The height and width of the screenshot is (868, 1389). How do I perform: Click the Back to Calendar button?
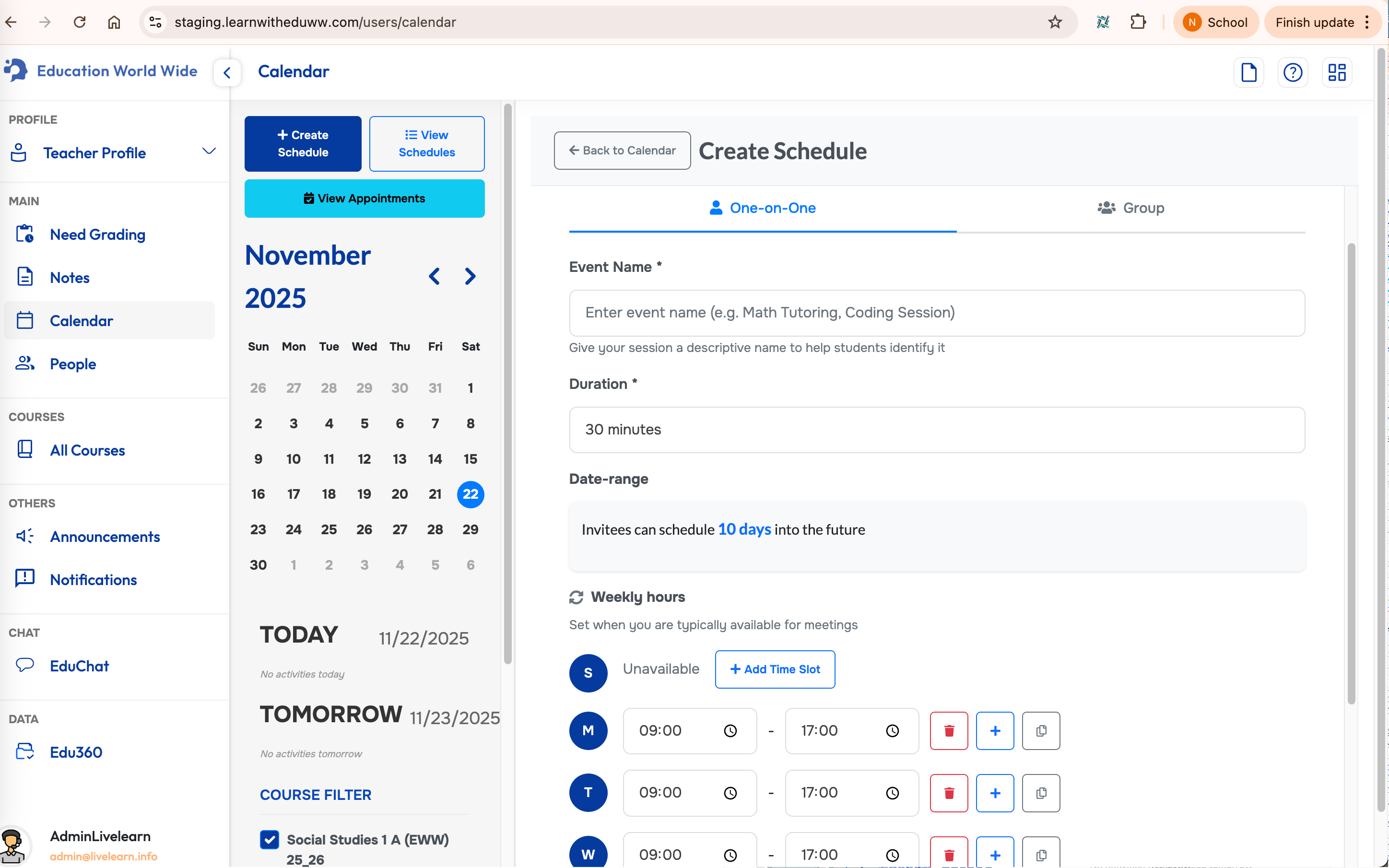coord(622,151)
